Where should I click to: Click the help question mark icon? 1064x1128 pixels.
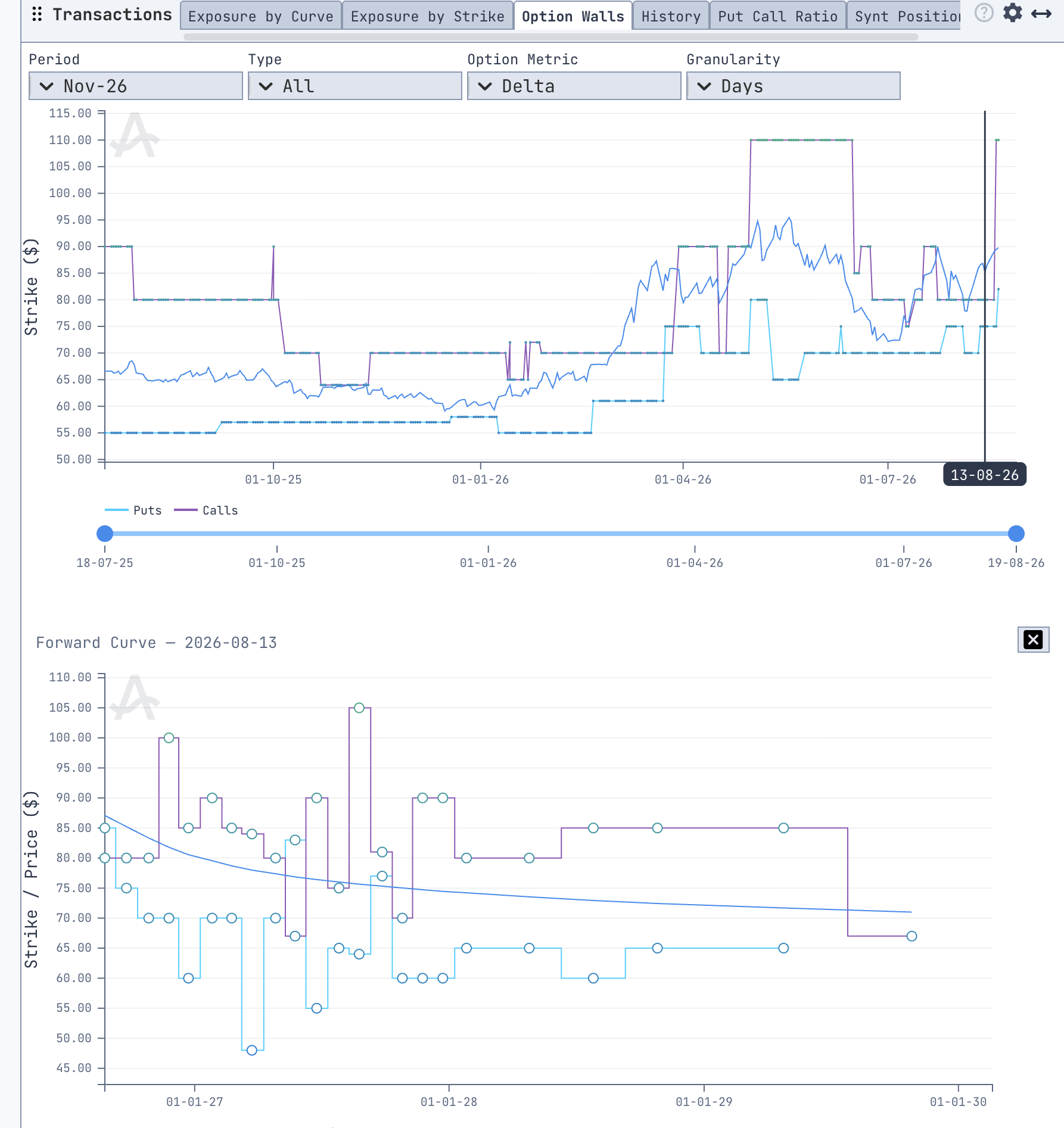coord(984,13)
